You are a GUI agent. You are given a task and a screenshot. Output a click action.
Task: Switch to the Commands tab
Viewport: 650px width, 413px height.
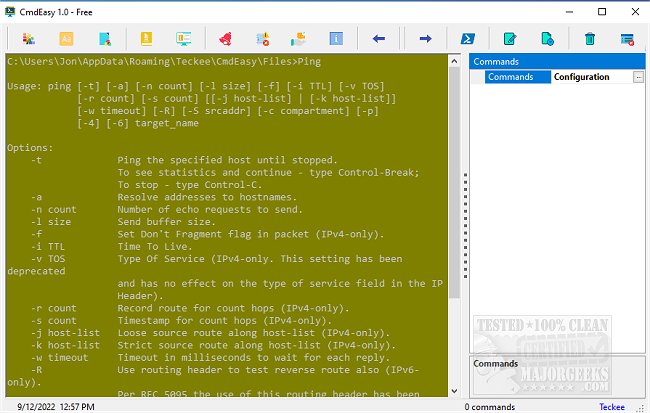coord(518,77)
